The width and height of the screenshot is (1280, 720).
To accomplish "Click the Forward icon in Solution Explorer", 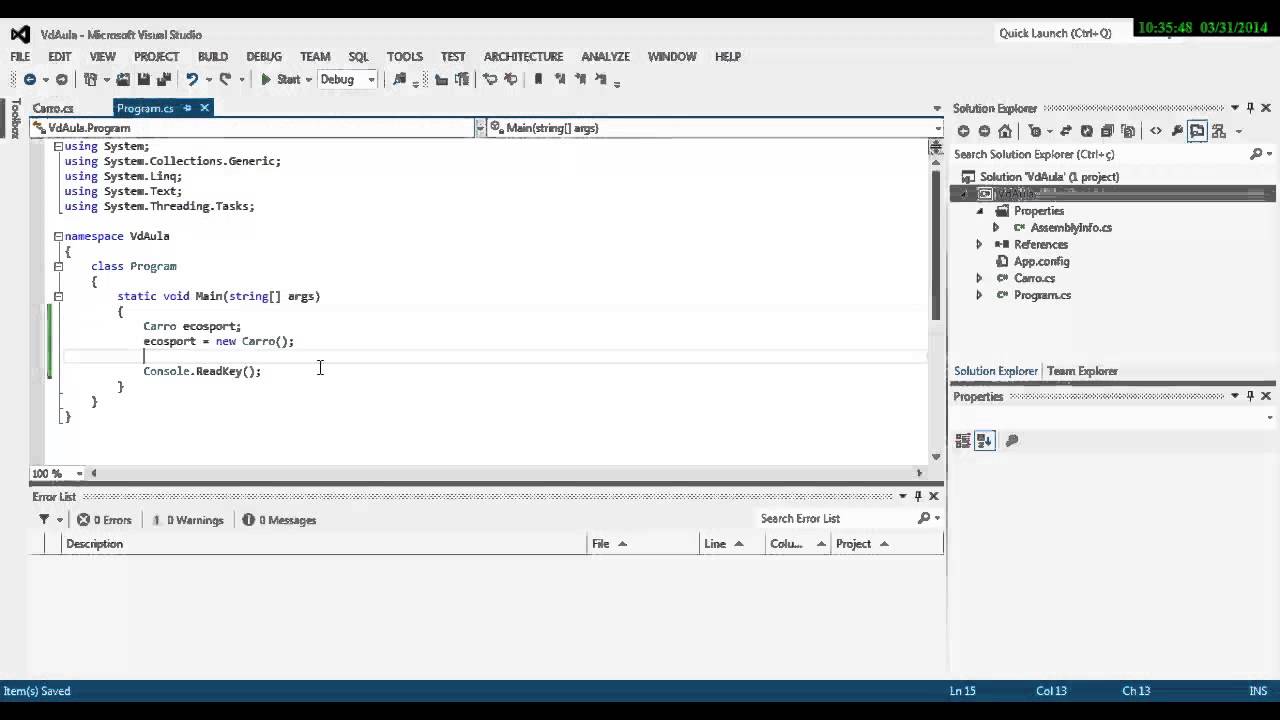I will [984, 131].
